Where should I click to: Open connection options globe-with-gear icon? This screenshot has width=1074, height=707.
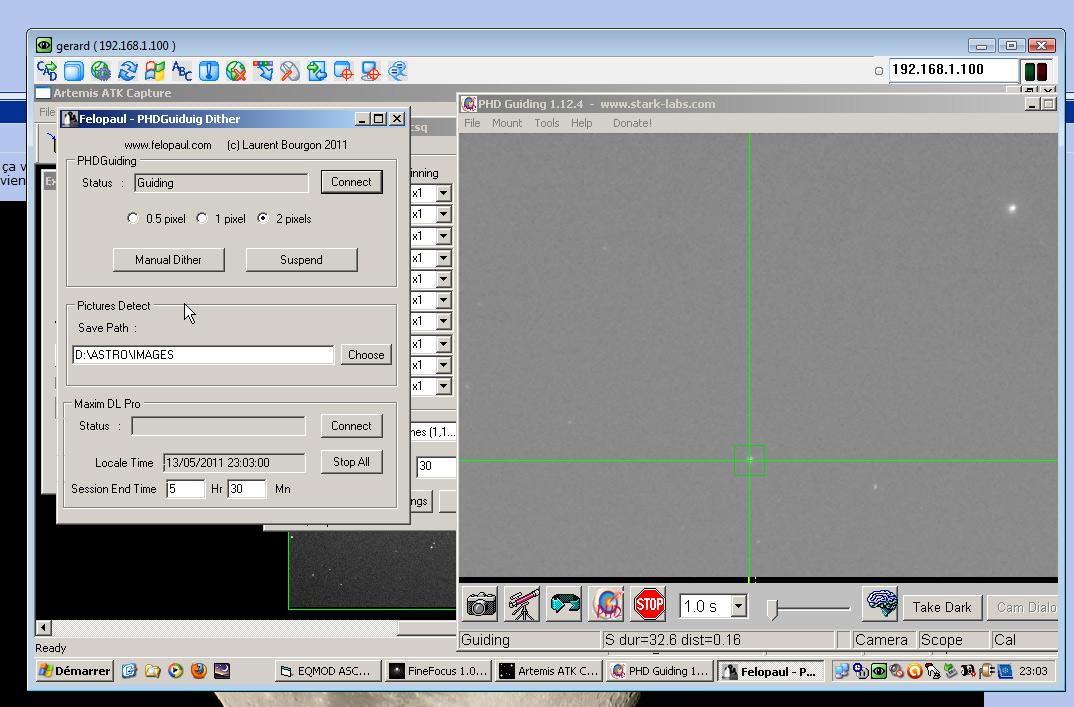click(101, 71)
